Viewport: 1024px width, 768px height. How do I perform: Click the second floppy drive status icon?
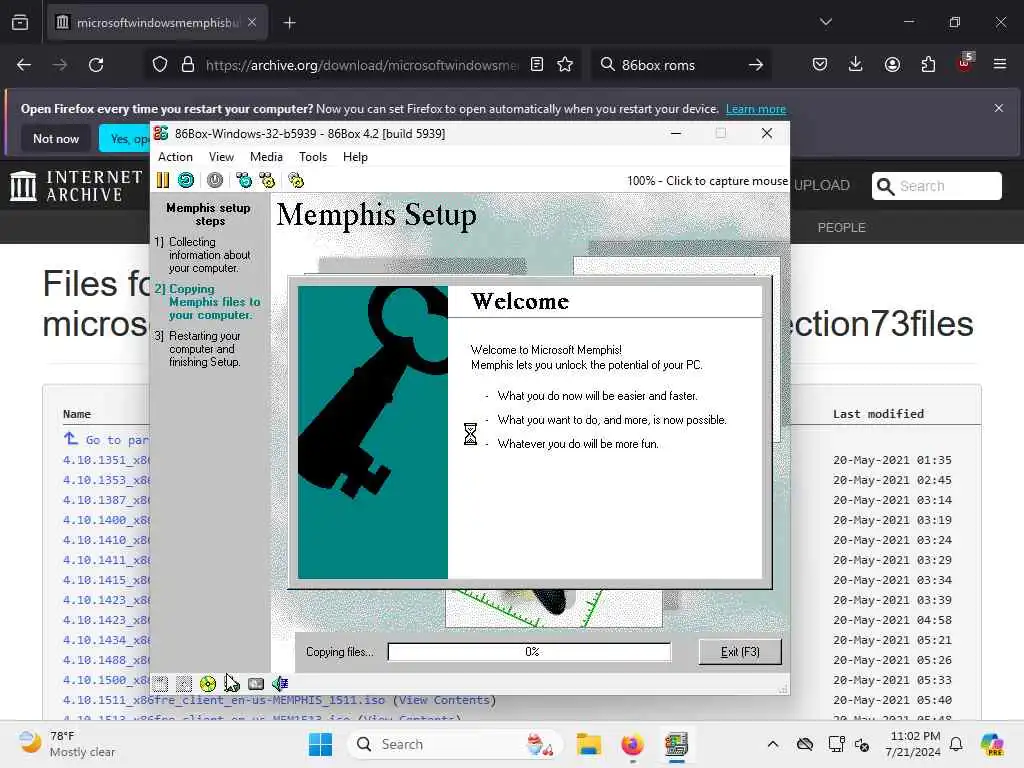click(184, 684)
